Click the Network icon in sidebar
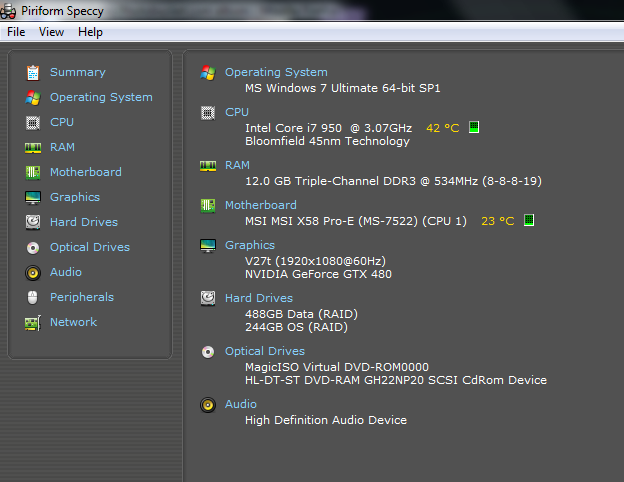This screenshot has width=624, height=482. 33,322
